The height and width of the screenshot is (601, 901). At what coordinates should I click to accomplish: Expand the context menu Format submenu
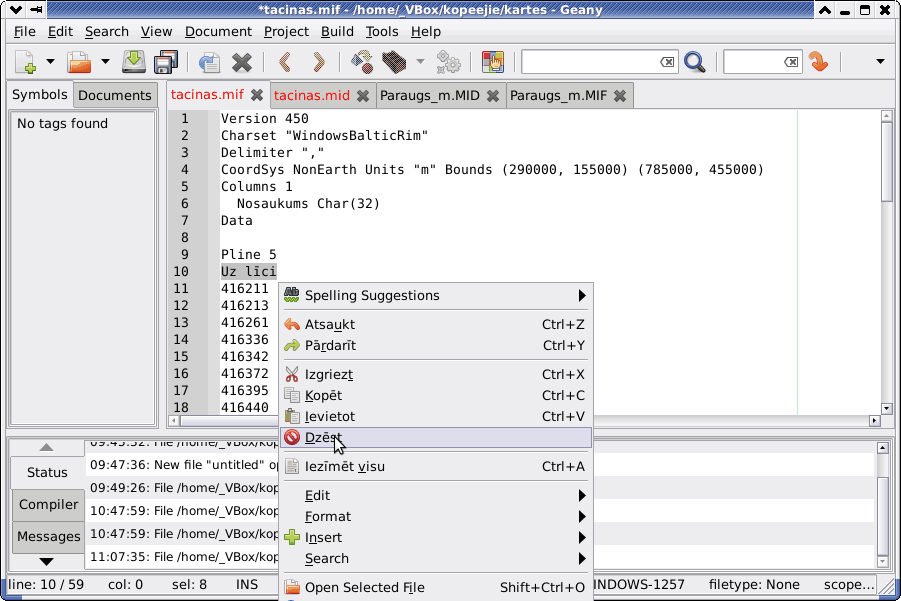click(436, 517)
